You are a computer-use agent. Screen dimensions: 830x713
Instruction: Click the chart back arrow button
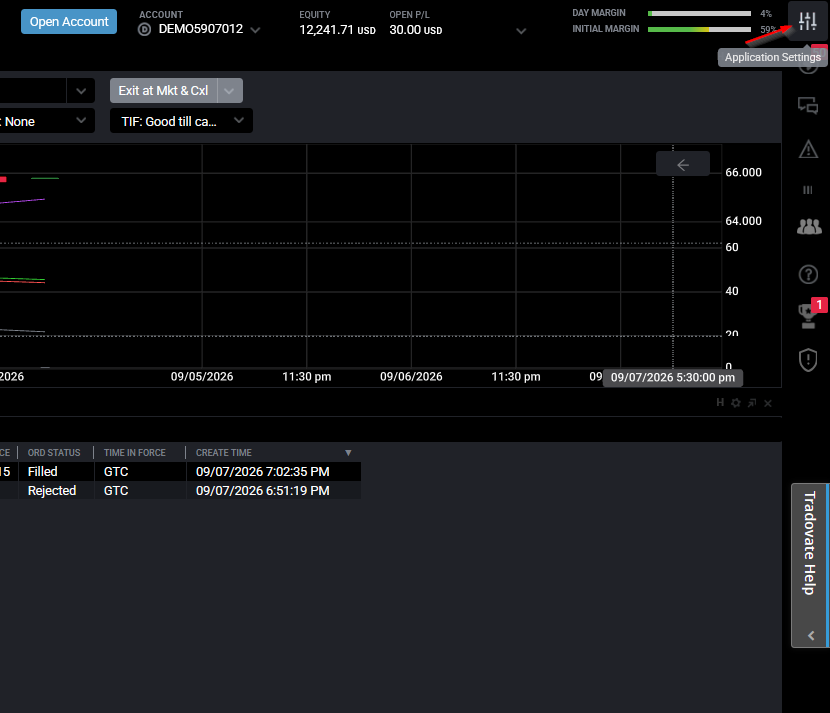[x=683, y=165]
